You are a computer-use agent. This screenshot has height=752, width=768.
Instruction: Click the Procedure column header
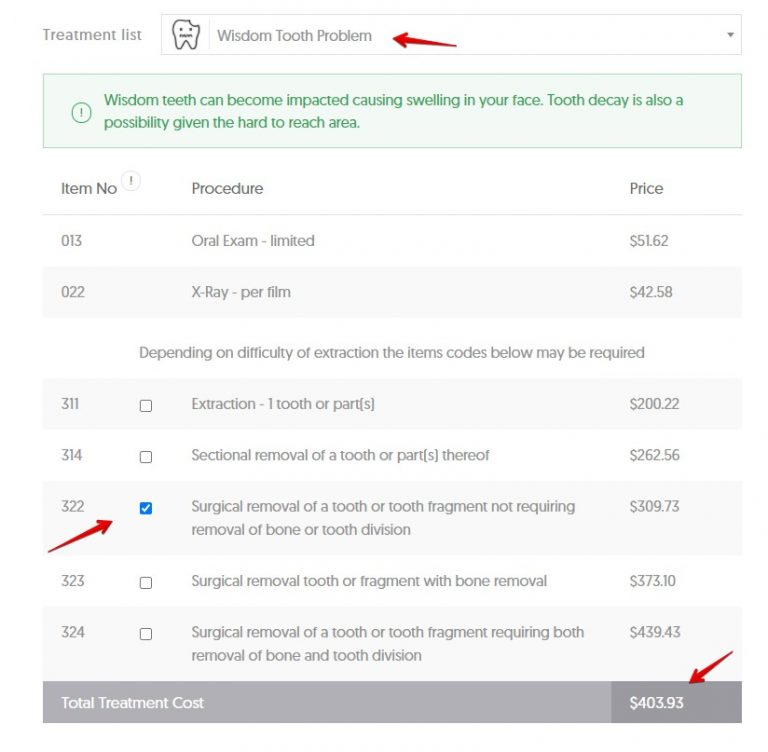click(x=227, y=188)
